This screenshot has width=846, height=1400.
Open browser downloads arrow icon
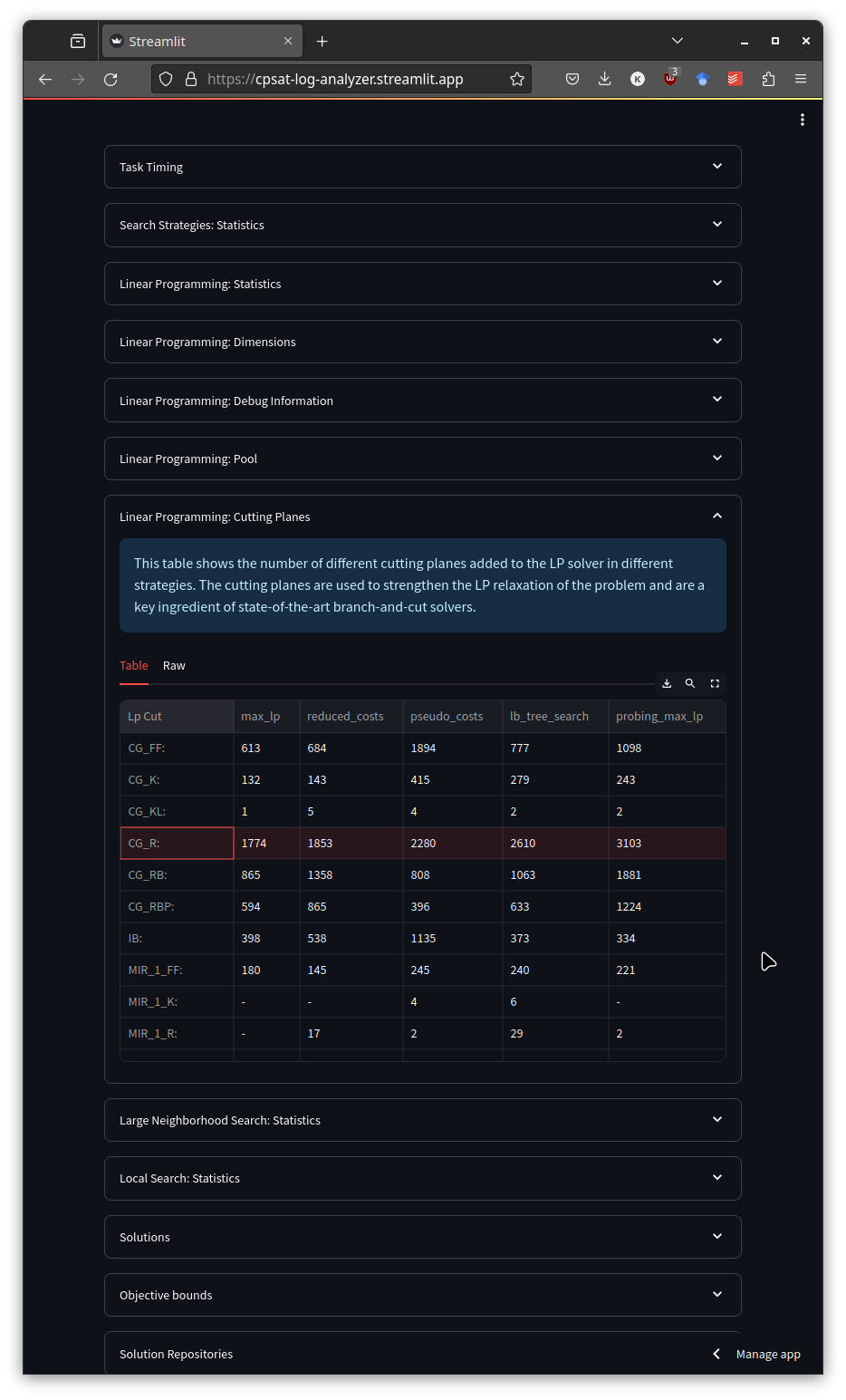tap(605, 79)
